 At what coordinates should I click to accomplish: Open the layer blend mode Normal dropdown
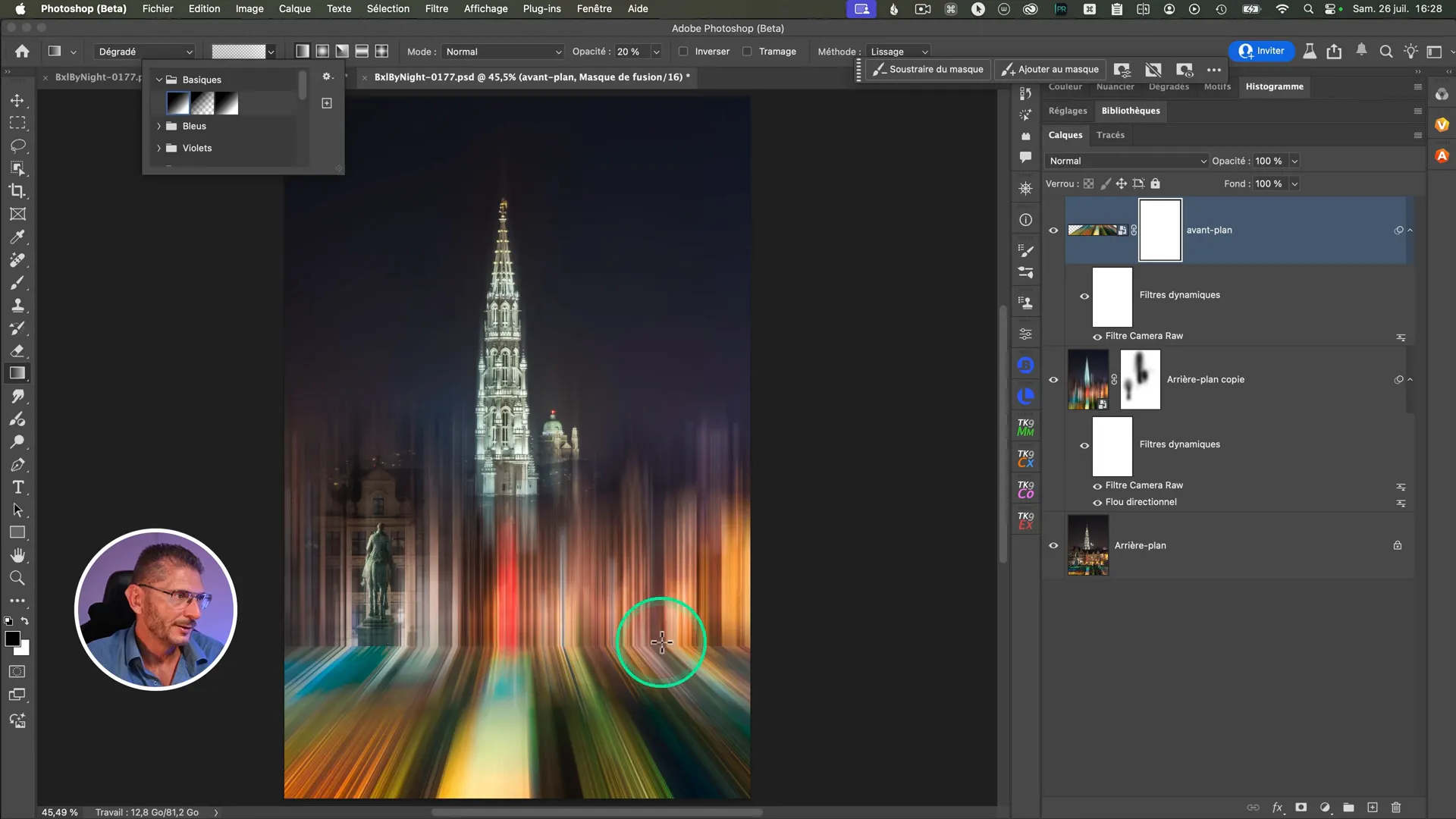(1126, 161)
